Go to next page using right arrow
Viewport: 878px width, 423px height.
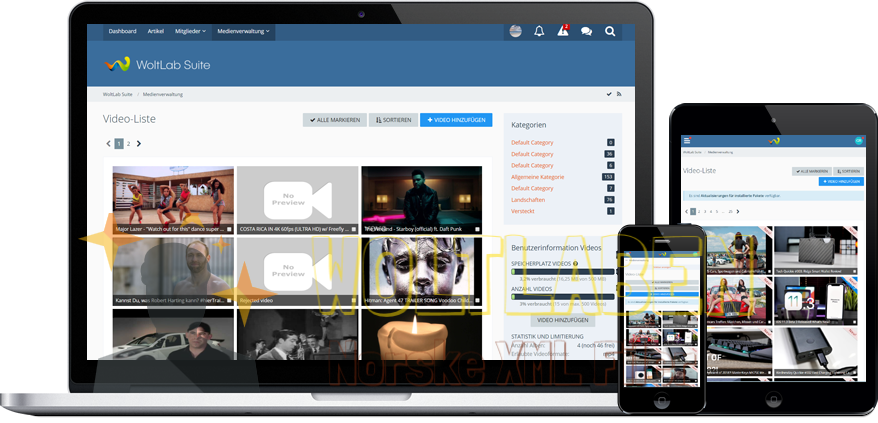tap(139, 144)
